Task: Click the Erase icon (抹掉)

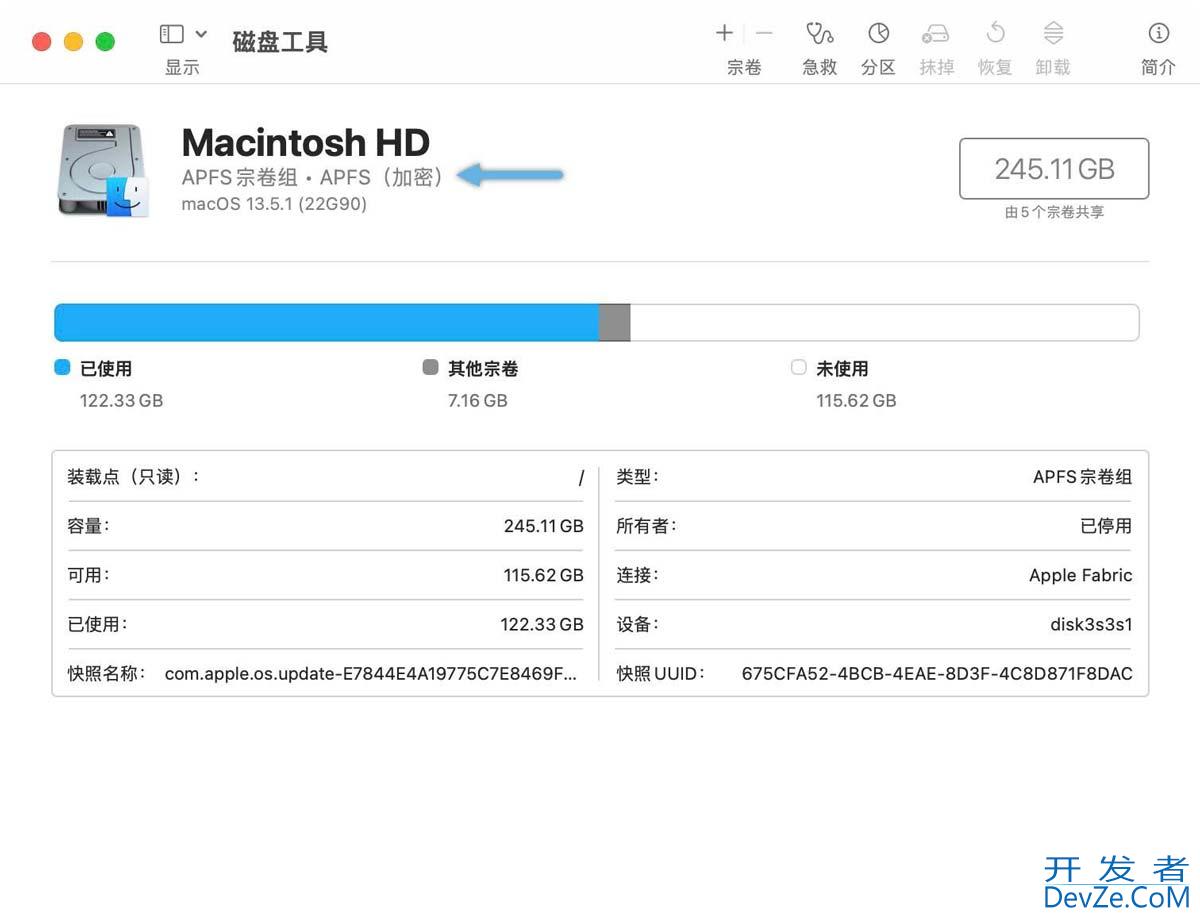Action: coord(936,34)
